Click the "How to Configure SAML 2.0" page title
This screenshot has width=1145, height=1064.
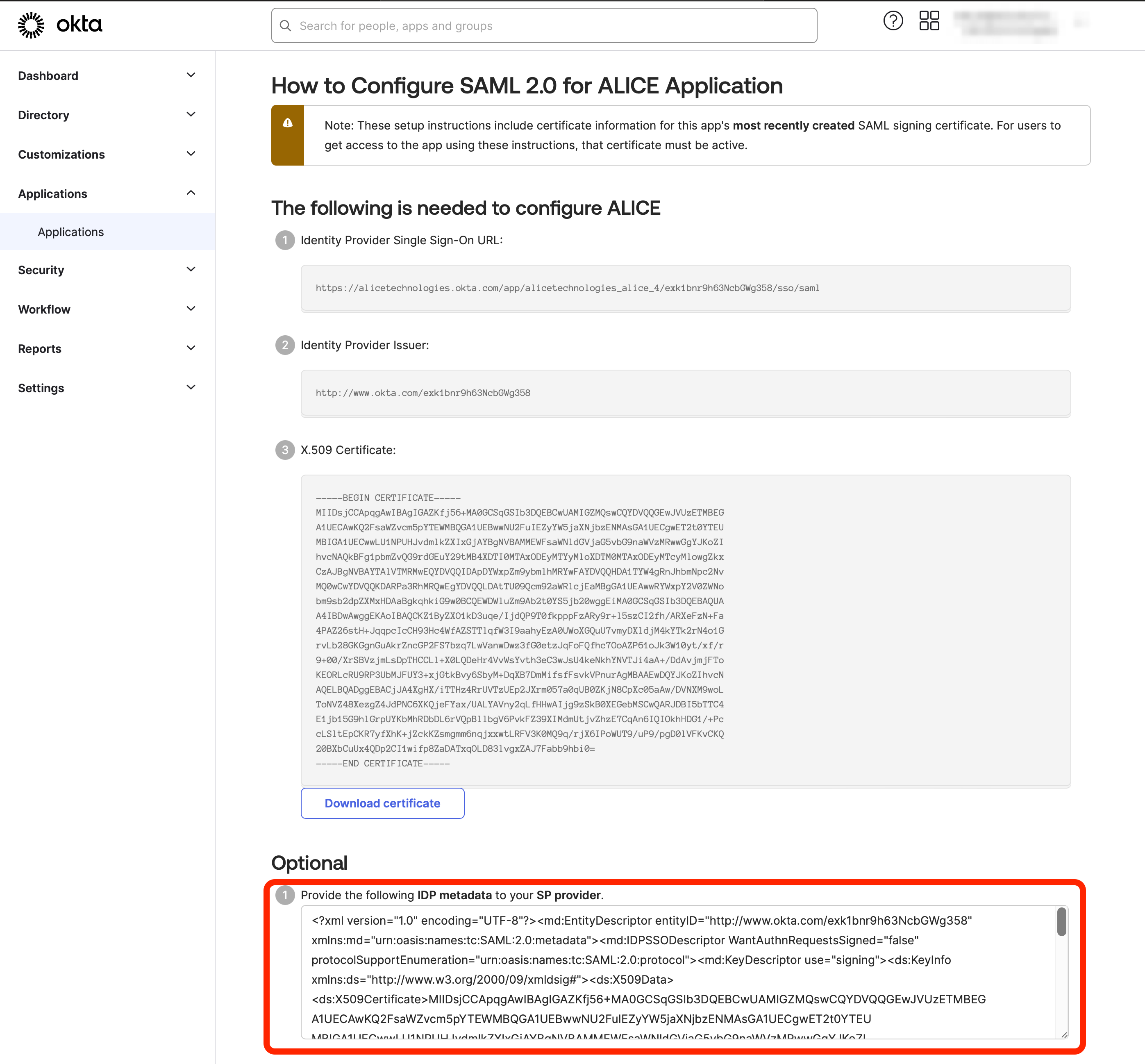pyautogui.click(x=527, y=86)
